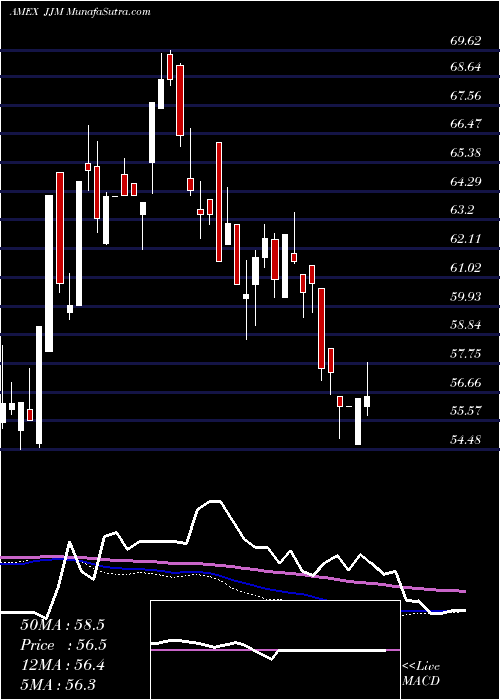The height and width of the screenshot is (700, 500).
Task: Click the Price : 56.5 readout
Action: 62,645
